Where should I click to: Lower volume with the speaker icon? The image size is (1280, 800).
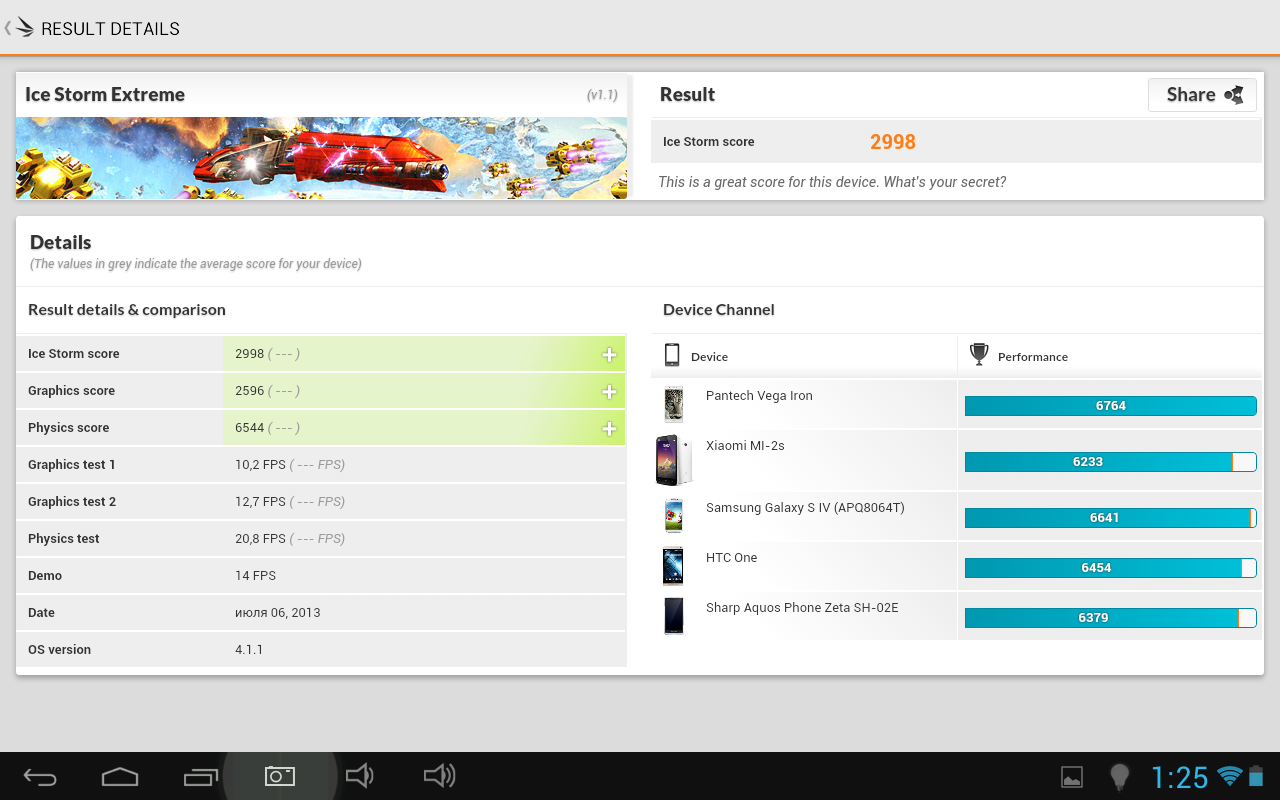359,776
